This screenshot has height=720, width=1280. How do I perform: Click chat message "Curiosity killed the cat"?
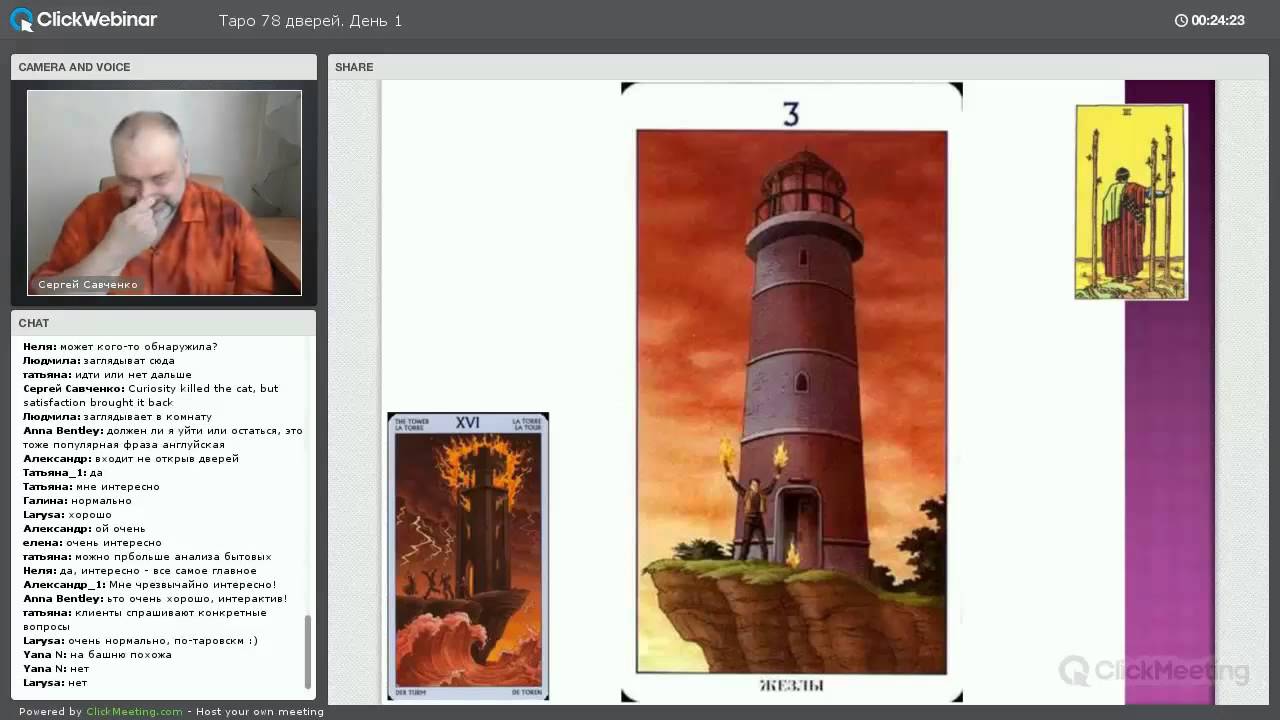[193, 389]
